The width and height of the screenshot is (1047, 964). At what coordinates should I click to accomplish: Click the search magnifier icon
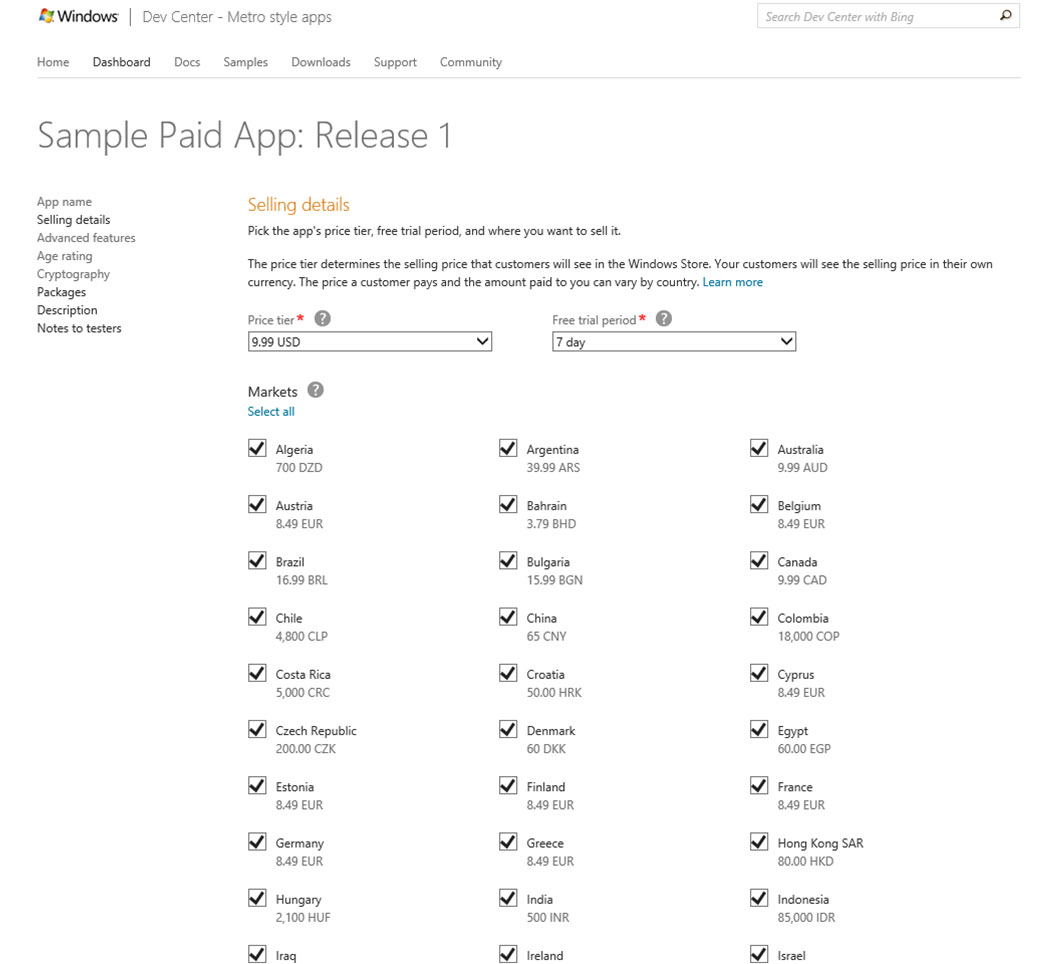(1005, 15)
